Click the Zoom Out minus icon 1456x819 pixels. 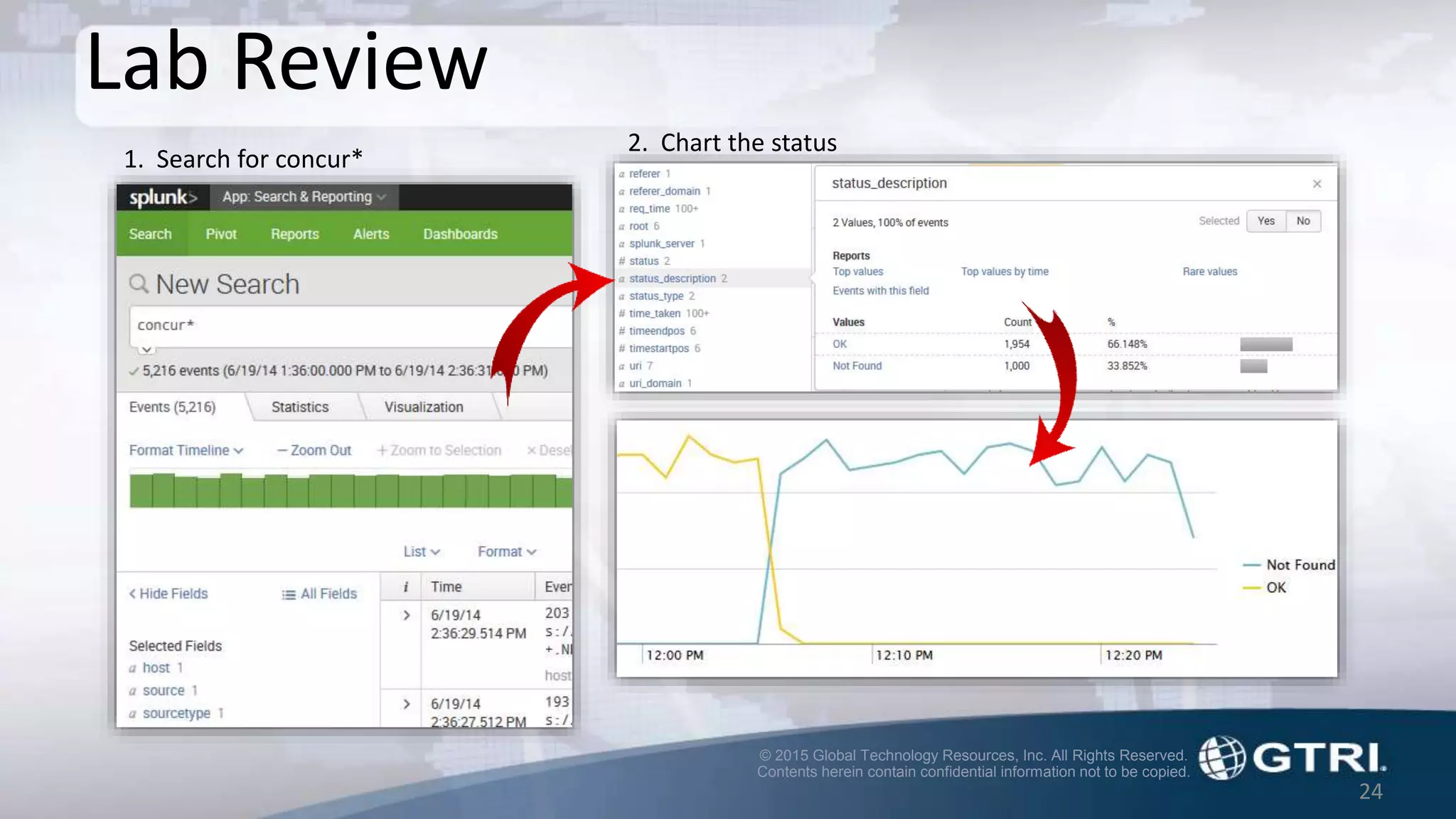282,451
